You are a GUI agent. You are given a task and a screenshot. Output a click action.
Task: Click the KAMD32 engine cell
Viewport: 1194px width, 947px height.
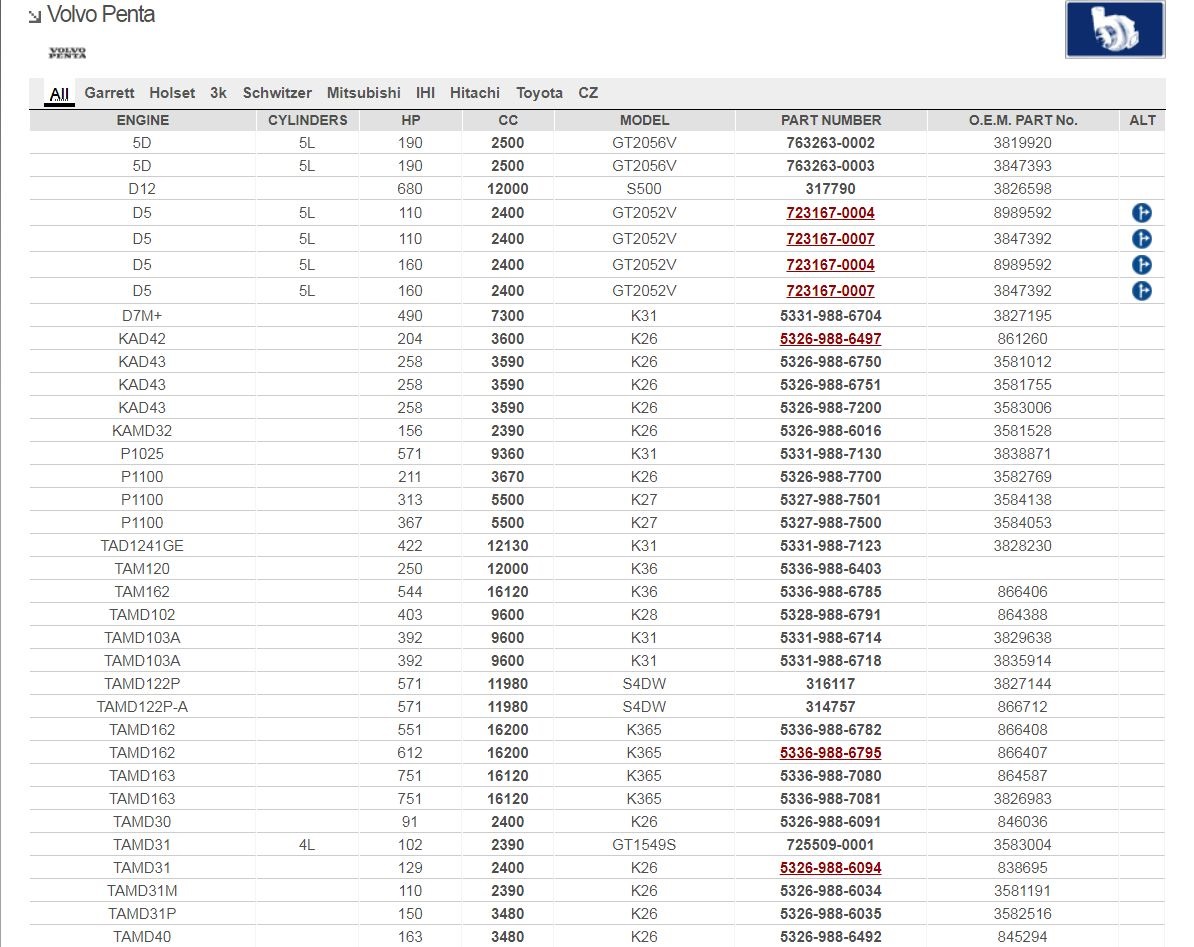[x=142, y=431]
